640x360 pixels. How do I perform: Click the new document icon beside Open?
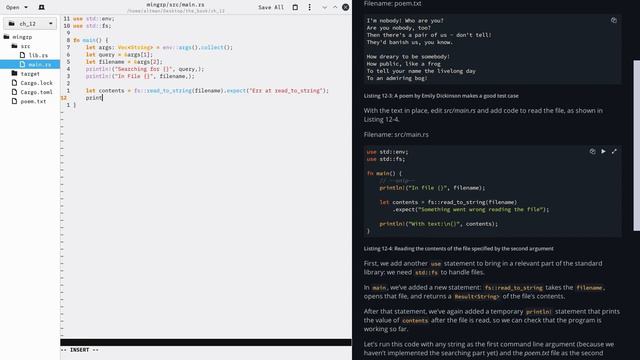click(41, 7)
